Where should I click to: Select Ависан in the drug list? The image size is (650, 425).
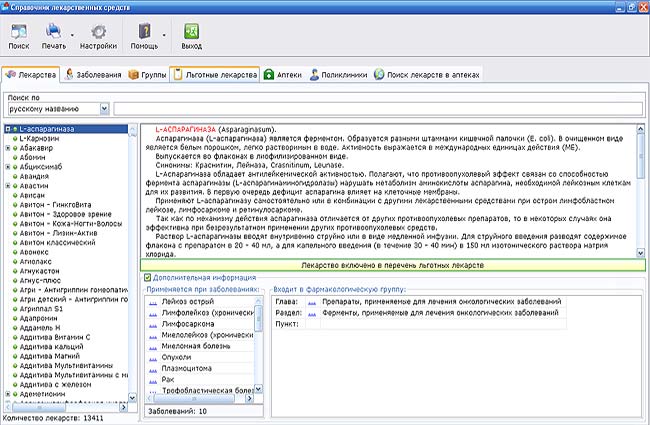point(32,195)
